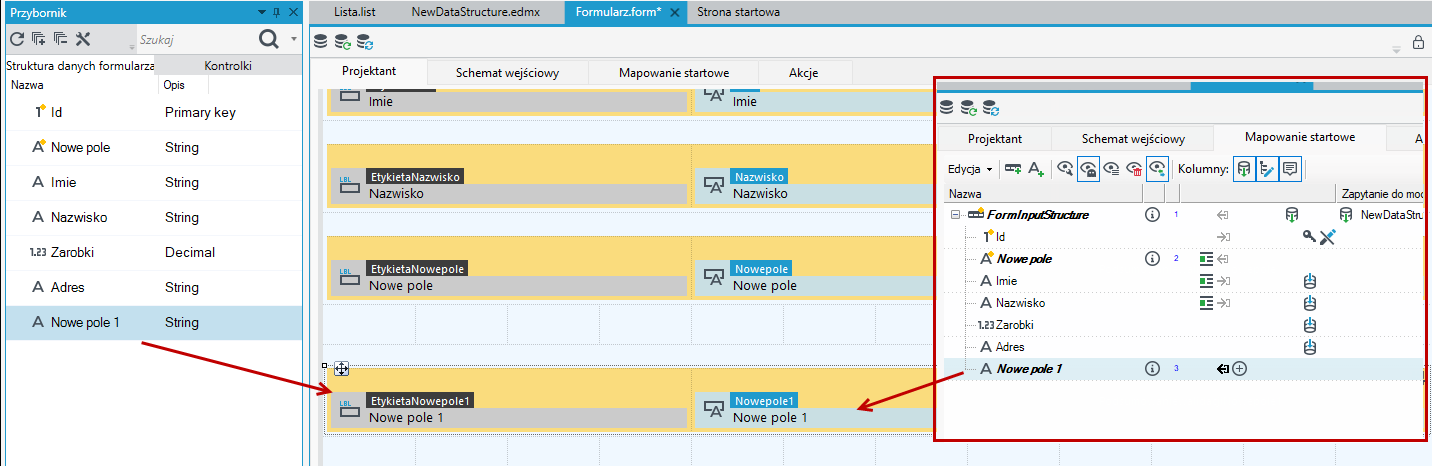The width and height of the screenshot is (1432, 466).
Task: Toggle the database column button after Kolumny
Action: pyautogui.click(x=1244, y=169)
